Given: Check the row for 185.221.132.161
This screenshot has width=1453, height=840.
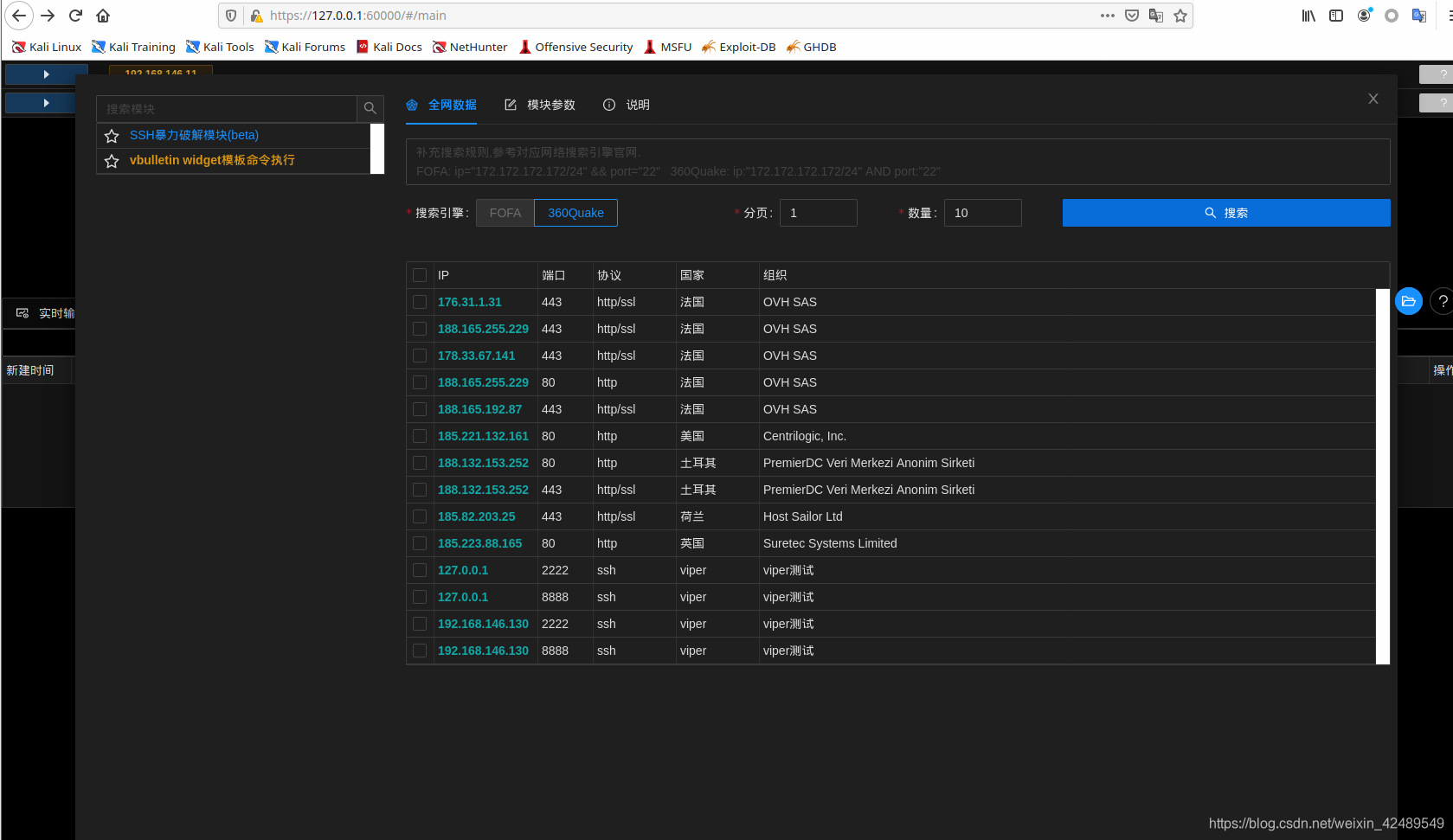Looking at the screenshot, I should pos(420,436).
